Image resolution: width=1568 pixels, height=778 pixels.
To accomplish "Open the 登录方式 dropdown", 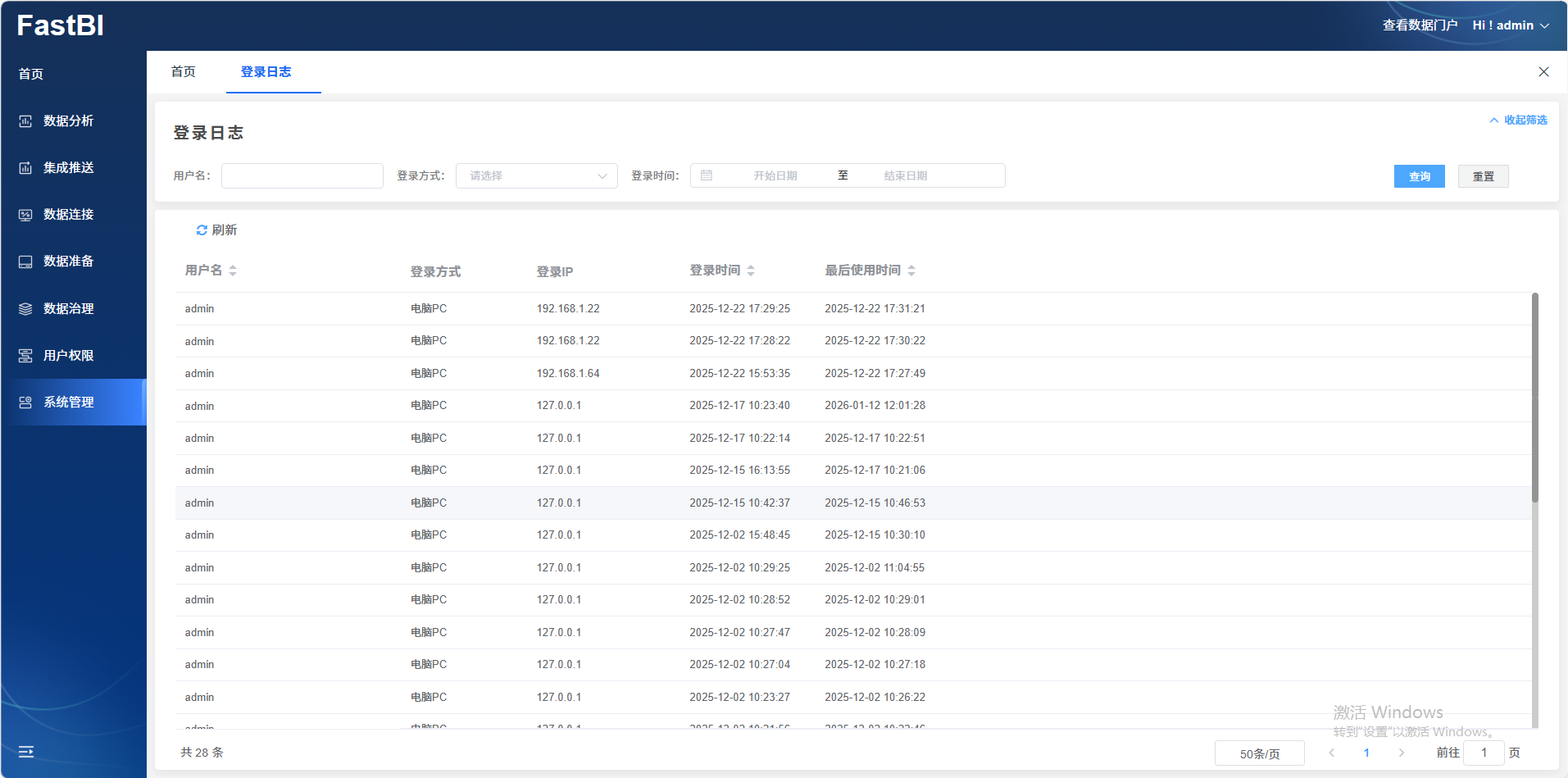I will click(536, 176).
